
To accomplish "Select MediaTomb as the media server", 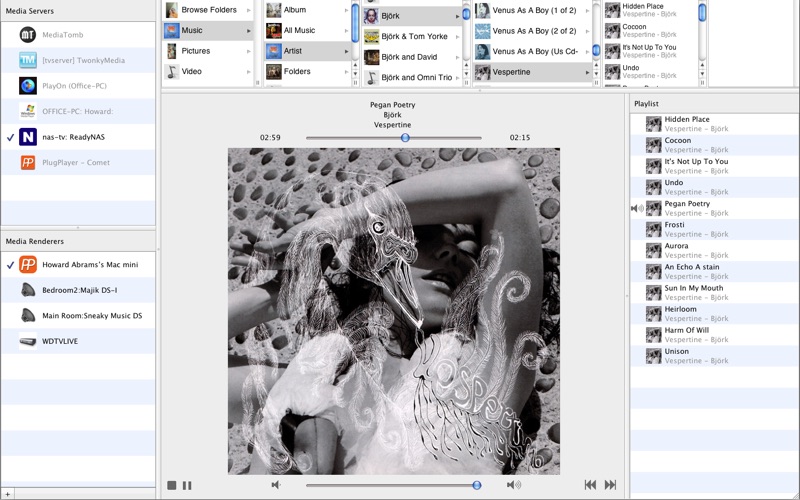I will [x=62, y=35].
